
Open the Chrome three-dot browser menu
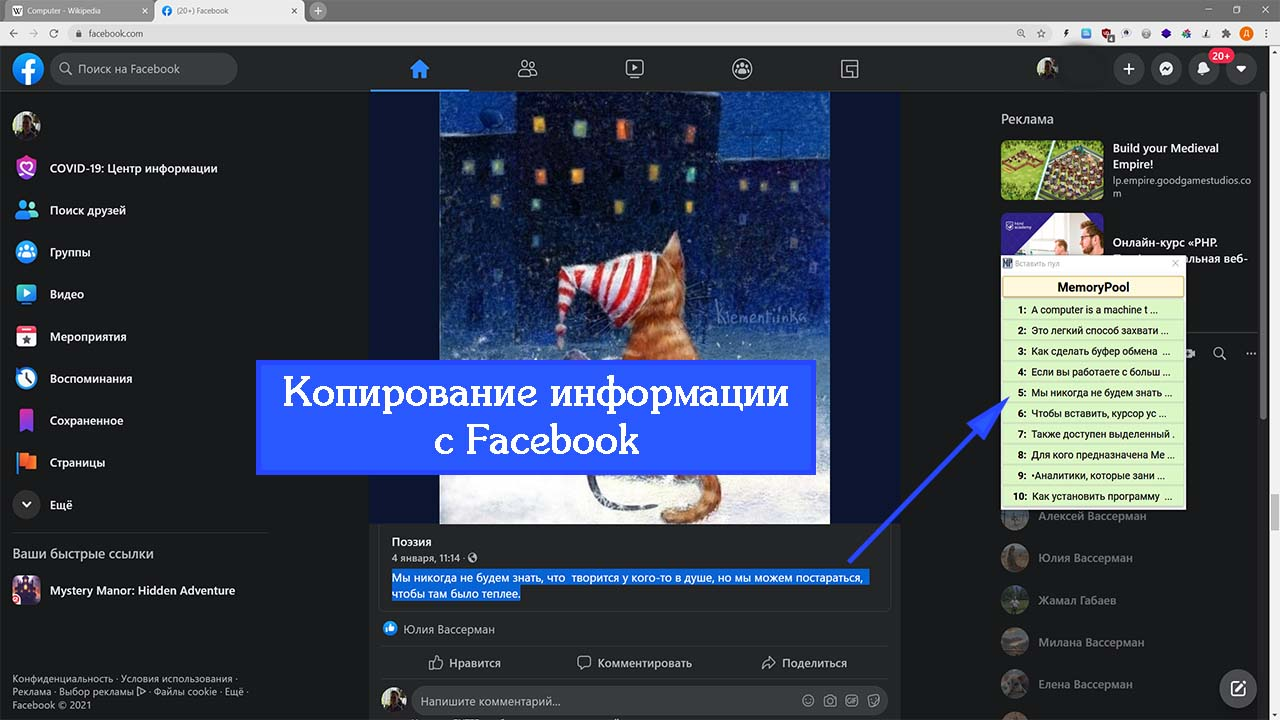coord(1264,33)
